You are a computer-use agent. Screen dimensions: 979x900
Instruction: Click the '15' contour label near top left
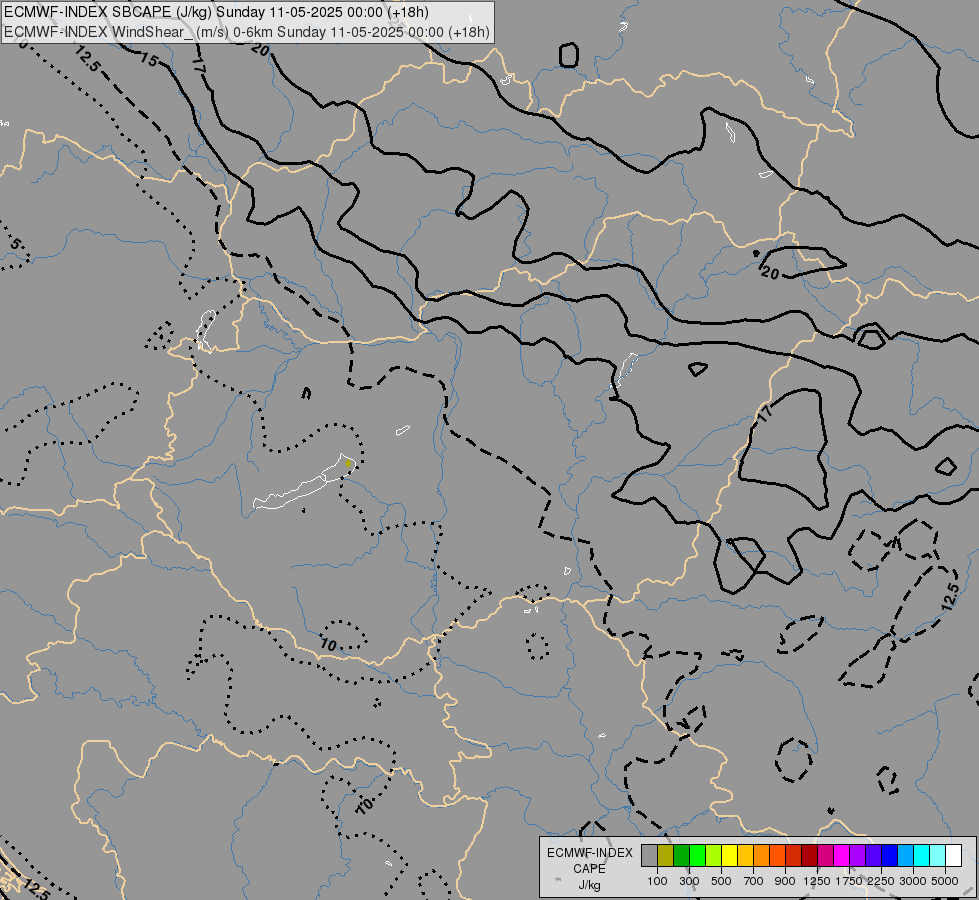coord(149,60)
